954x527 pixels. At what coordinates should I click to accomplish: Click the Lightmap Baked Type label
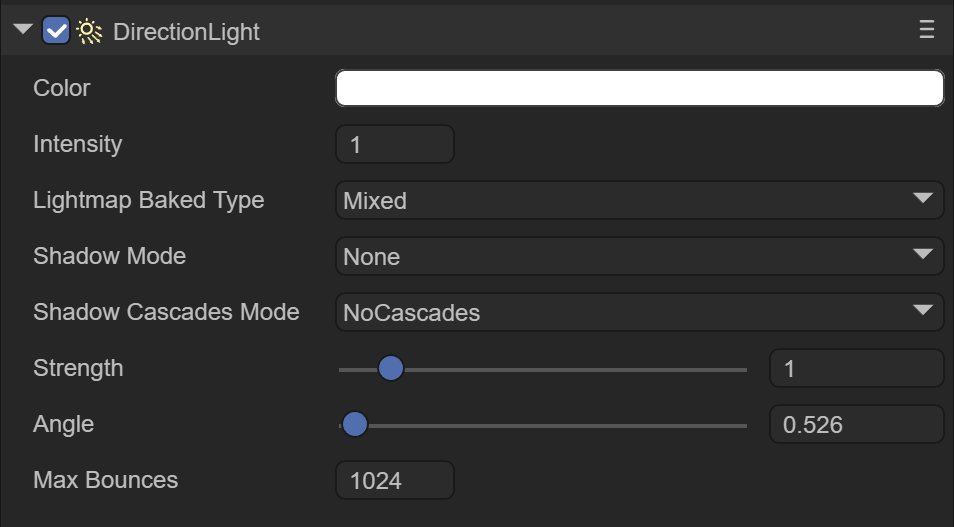[x=149, y=200]
